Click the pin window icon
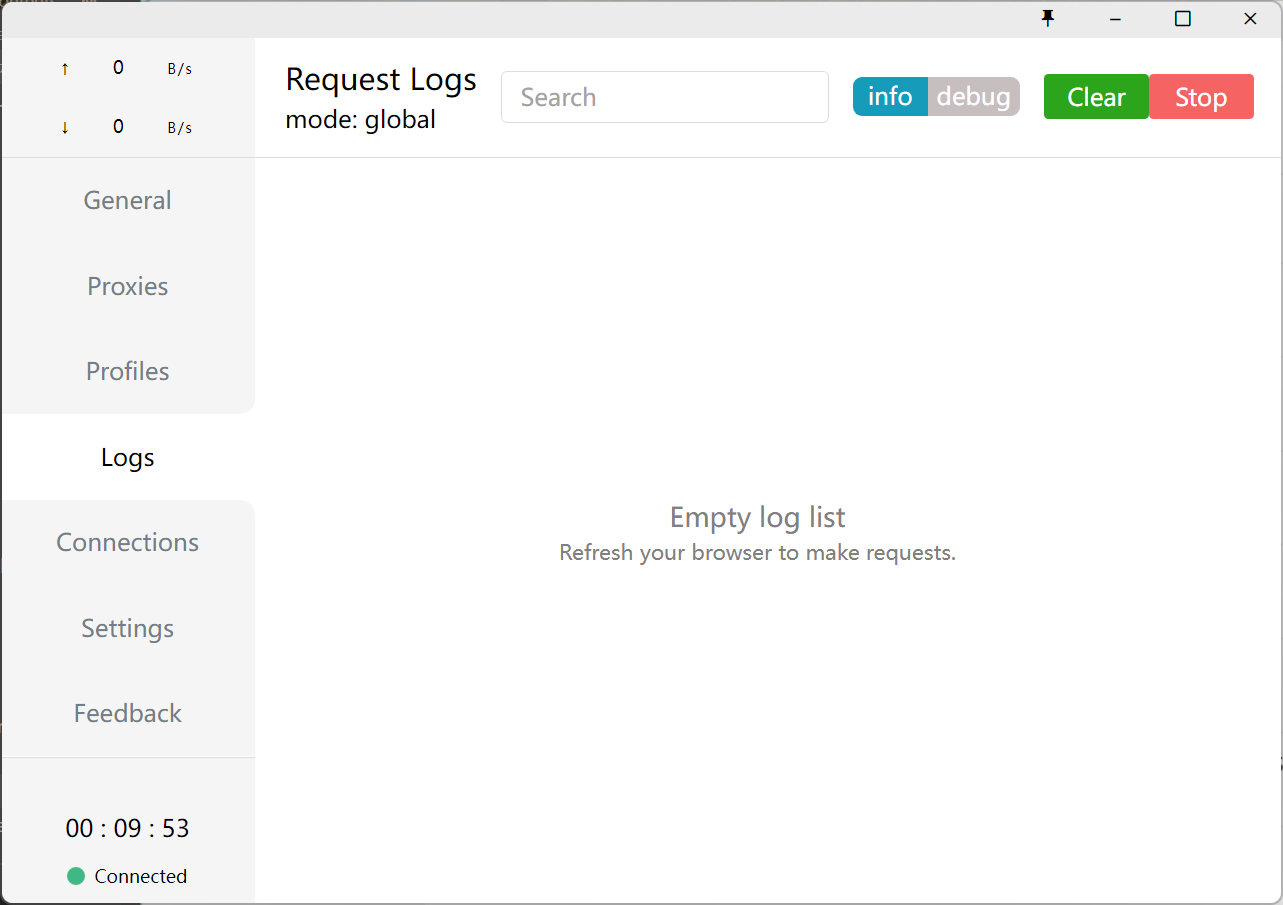This screenshot has height=905, width=1283. click(x=1048, y=19)
